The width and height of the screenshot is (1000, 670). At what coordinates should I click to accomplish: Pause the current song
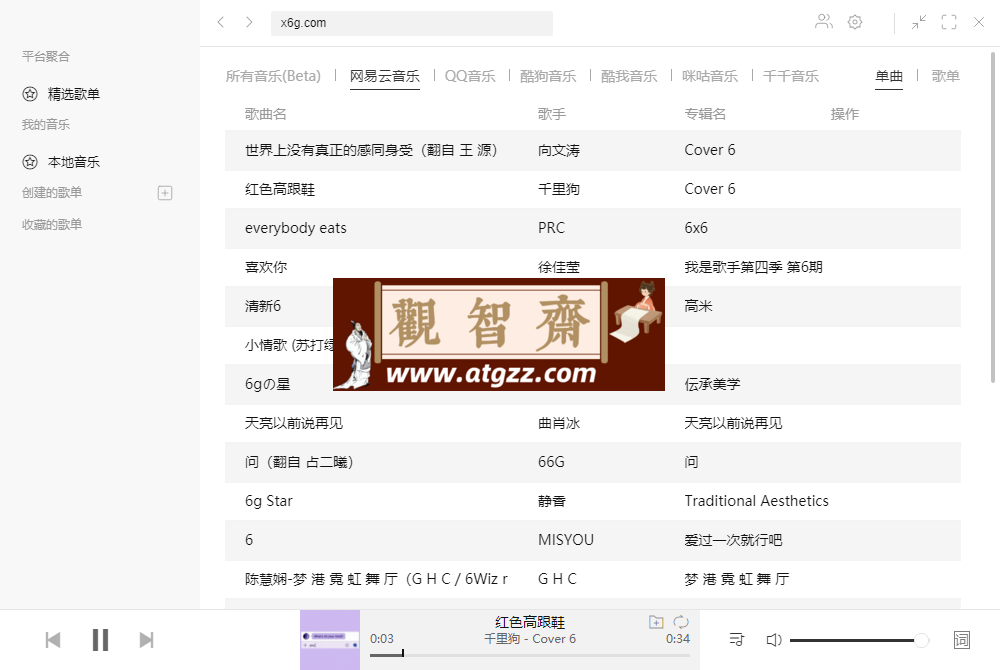click(100, 640)
